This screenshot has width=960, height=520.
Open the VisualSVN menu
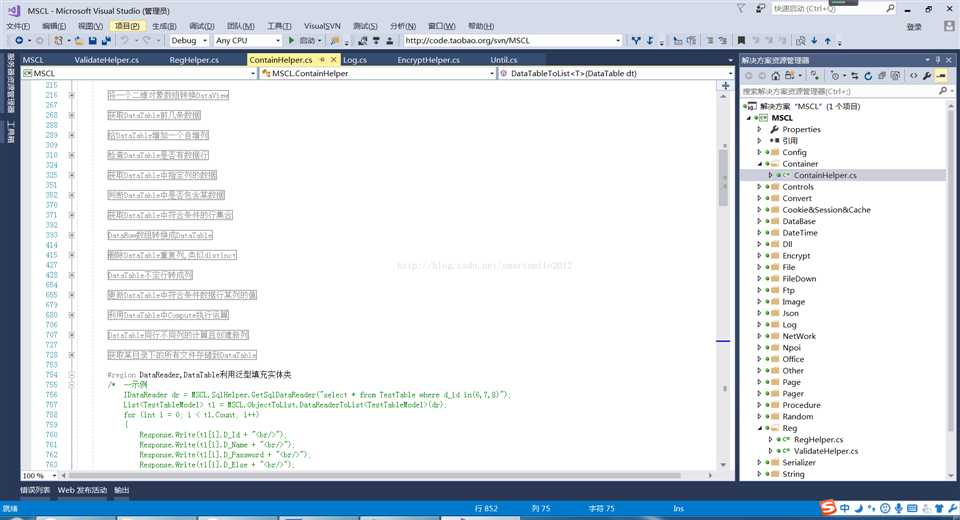[322, 26]
